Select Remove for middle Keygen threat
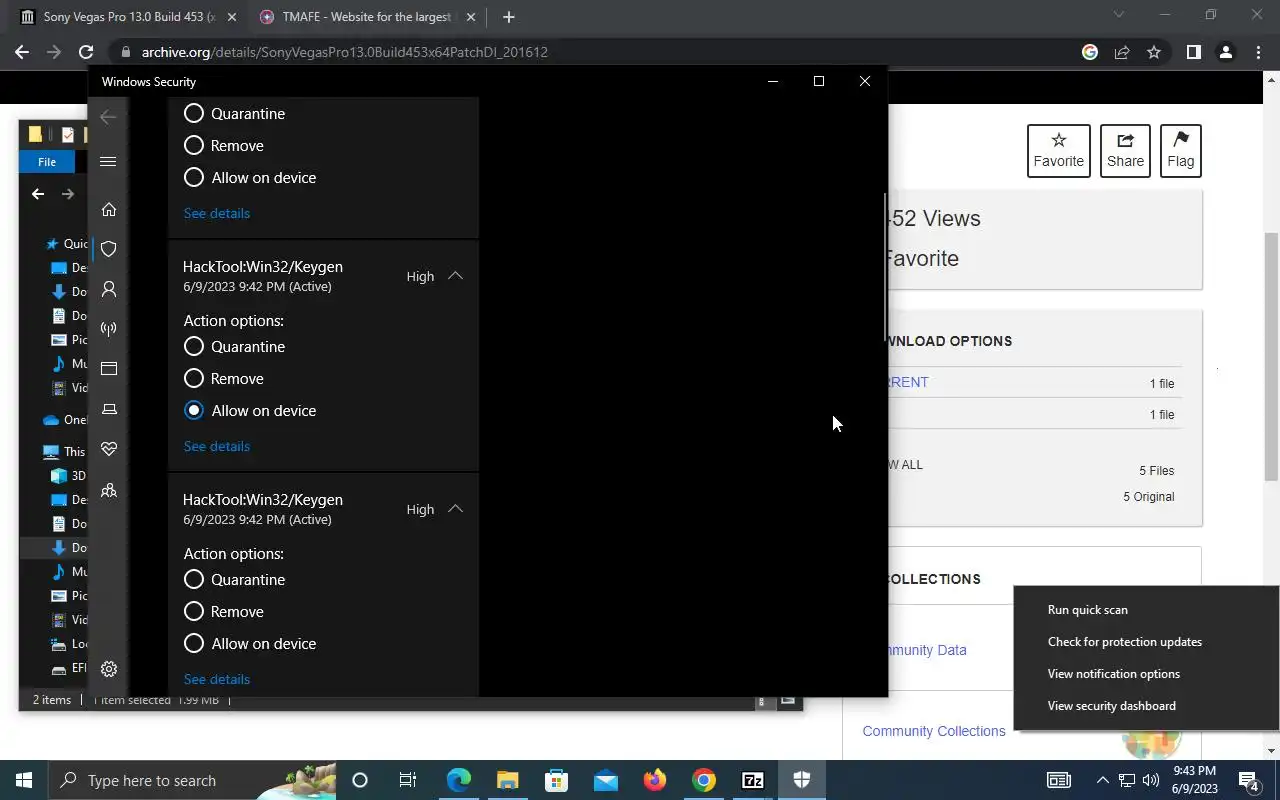Viewport: 1280px width, 800px height. pyautogui.click(x=194, y=379)
